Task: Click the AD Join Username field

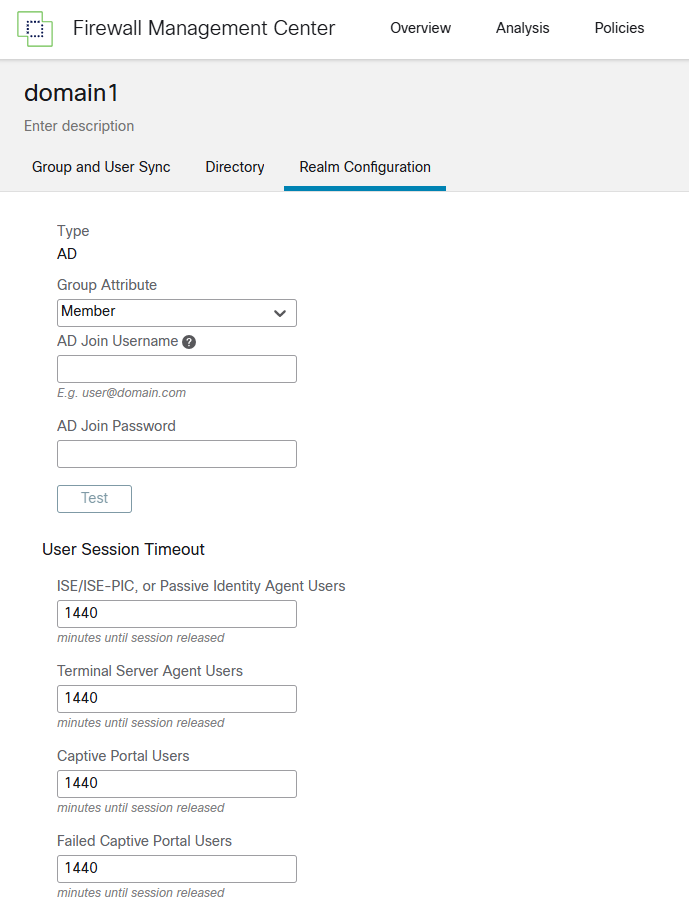Action: [176, 369]
